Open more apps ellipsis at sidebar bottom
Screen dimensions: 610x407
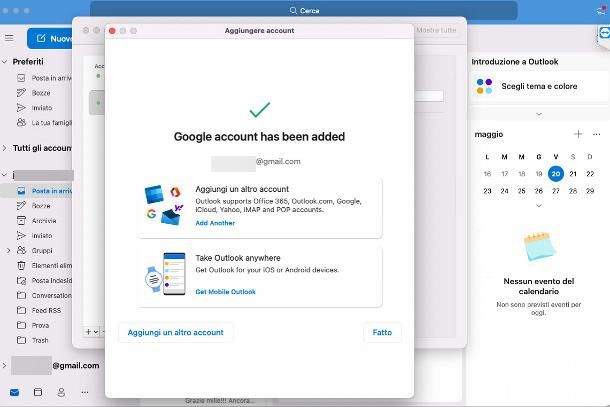pyautogui.click(x=85, y=392)
